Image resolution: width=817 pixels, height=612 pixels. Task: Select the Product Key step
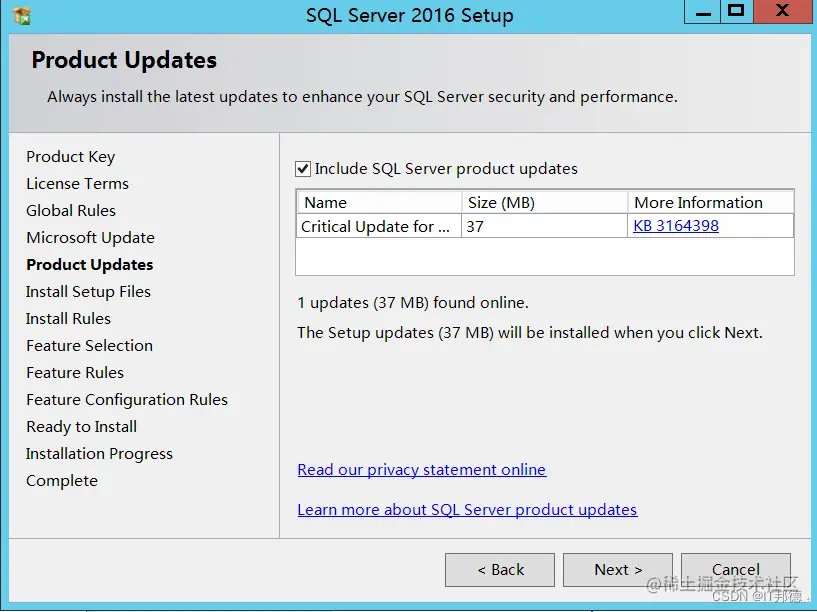pyautogui.click(x=70, y=157)
